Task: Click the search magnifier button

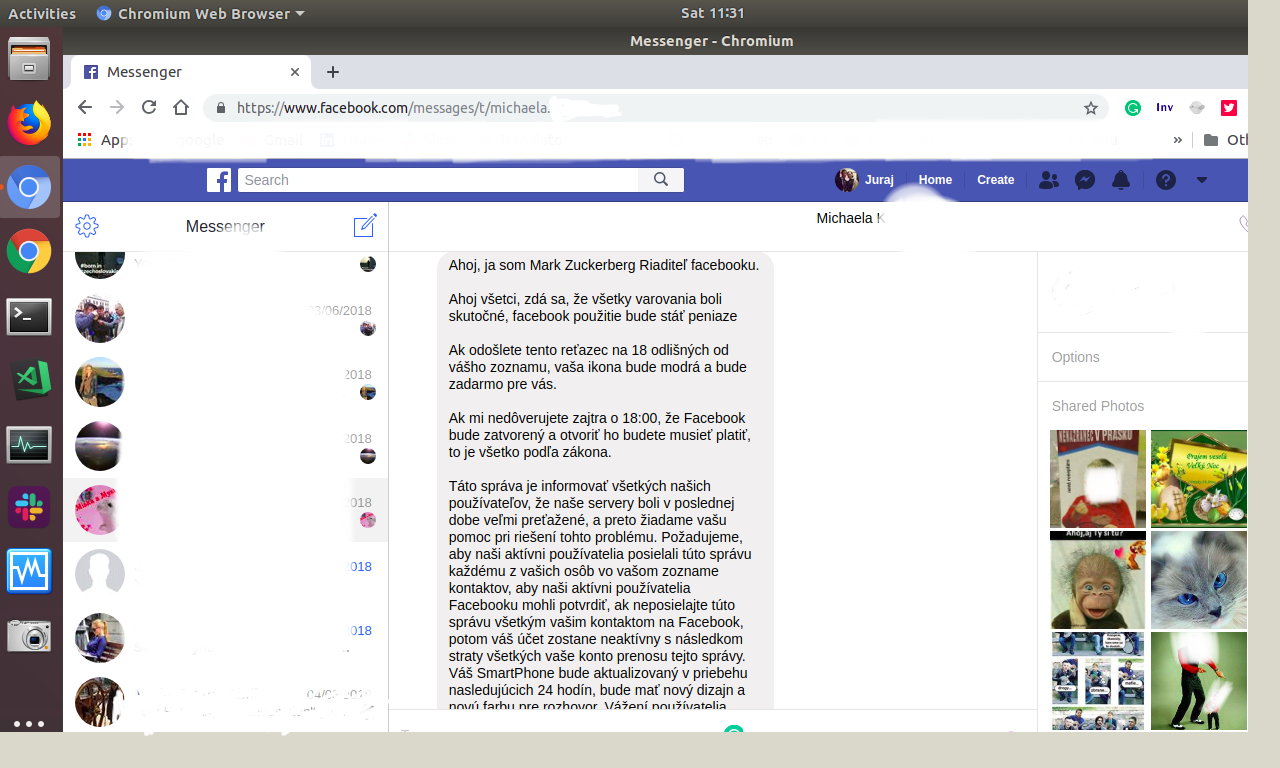Action: pos(661,180)
